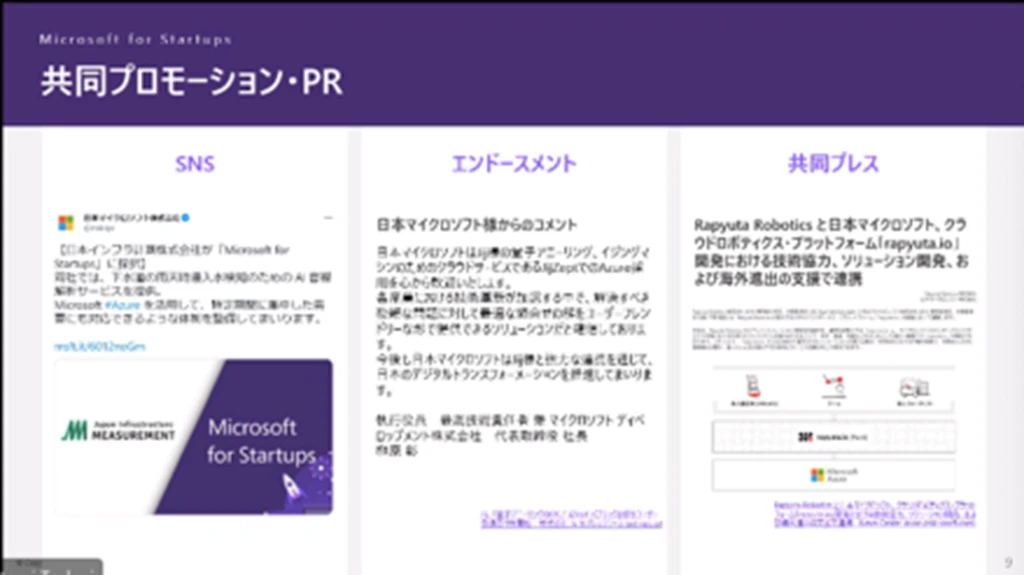
Task: Open the endorsement source link under the comment
Action: point(571,519)
